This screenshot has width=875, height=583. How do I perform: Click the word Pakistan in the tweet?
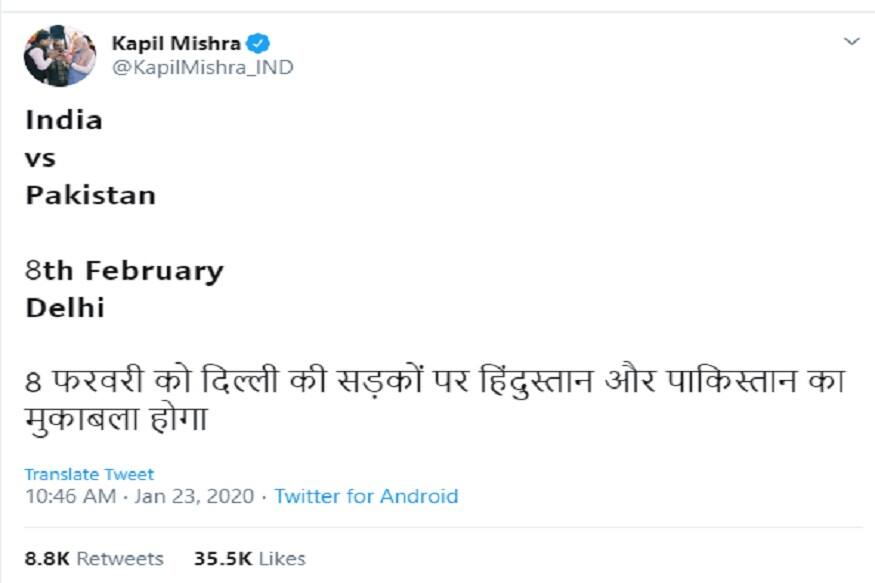point(90,195)
